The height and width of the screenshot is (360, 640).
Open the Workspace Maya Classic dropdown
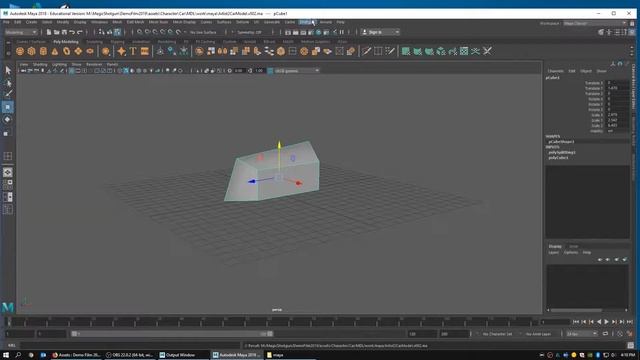click(x=595, y=23)
